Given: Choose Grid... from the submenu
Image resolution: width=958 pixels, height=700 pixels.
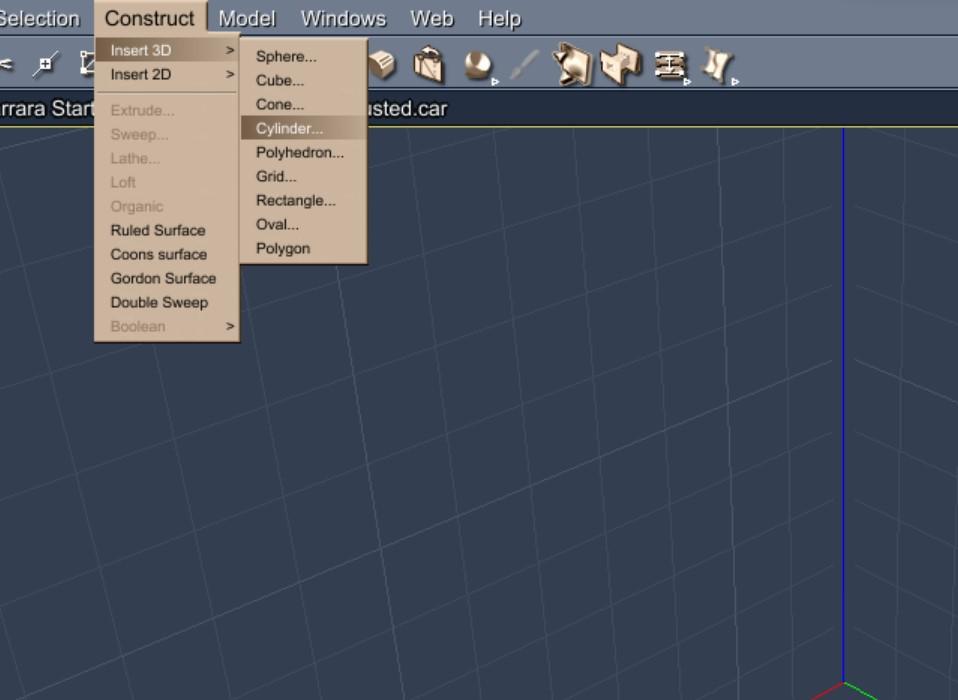Looking at the screenshot, I should [304, 177].
